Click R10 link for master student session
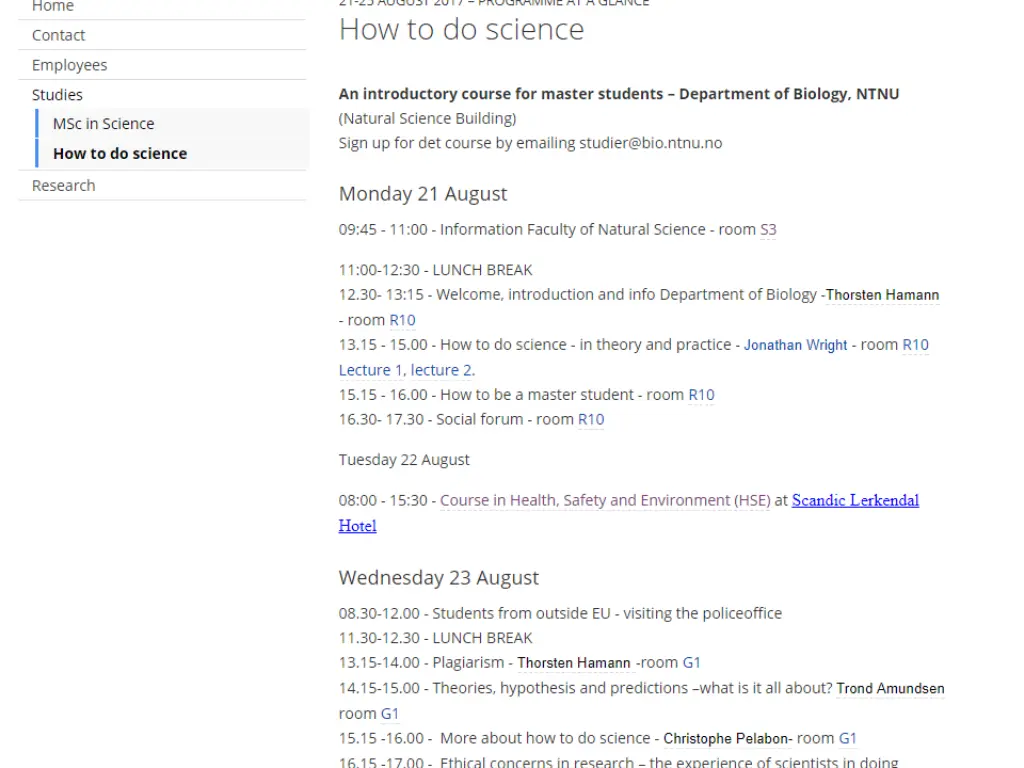This screenshot has width=1024, height=768. 701,395
